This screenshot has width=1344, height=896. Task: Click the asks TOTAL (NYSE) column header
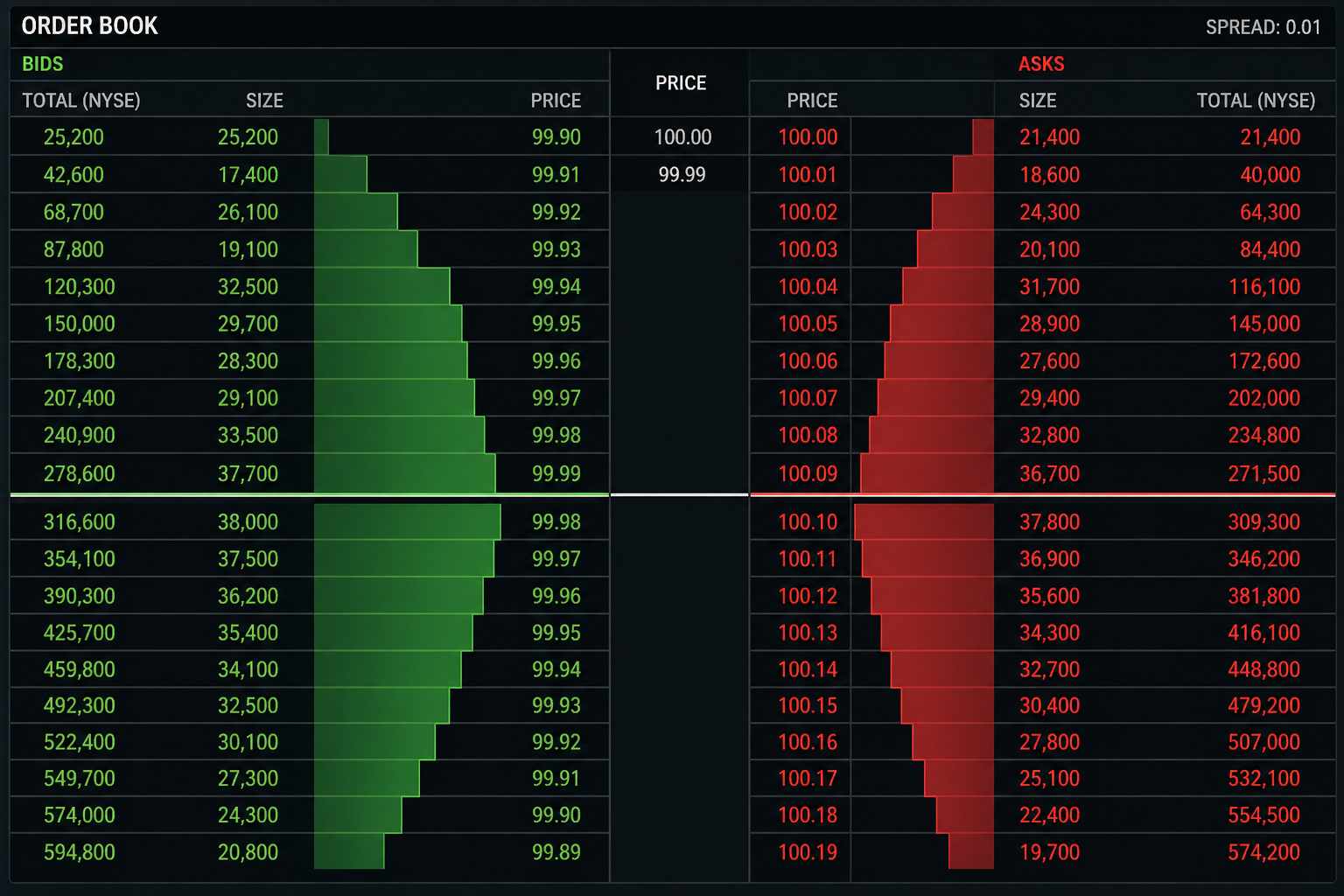pyautogui.click(x=1255, y=101)
